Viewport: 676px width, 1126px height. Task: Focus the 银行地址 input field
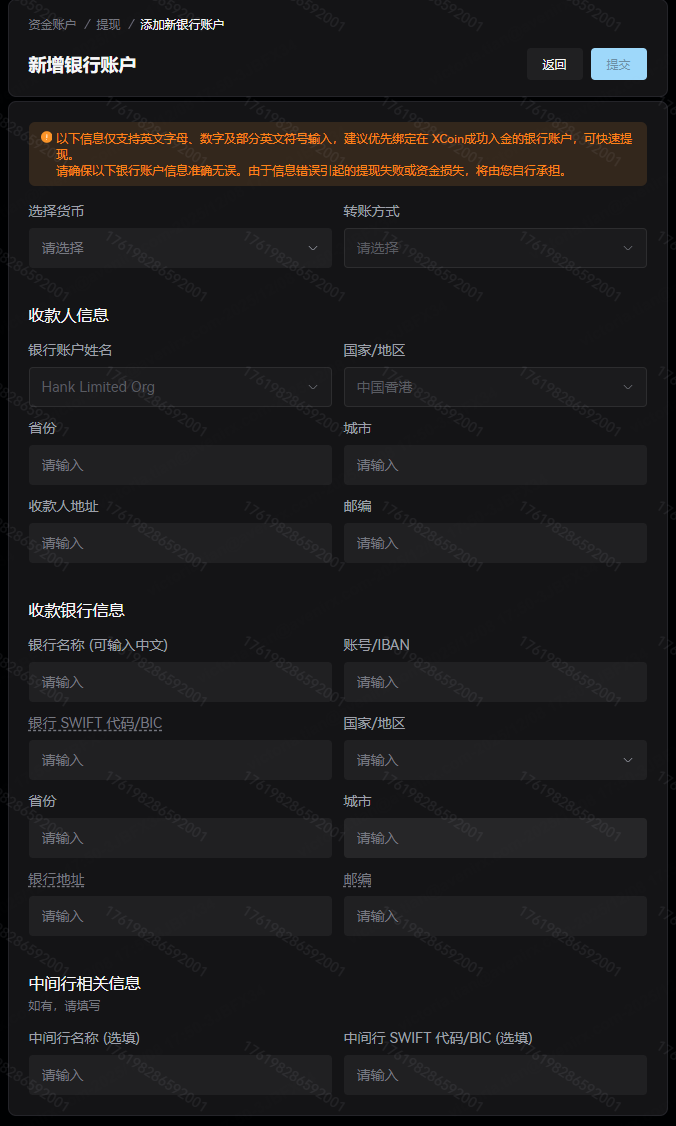[180, 916]
